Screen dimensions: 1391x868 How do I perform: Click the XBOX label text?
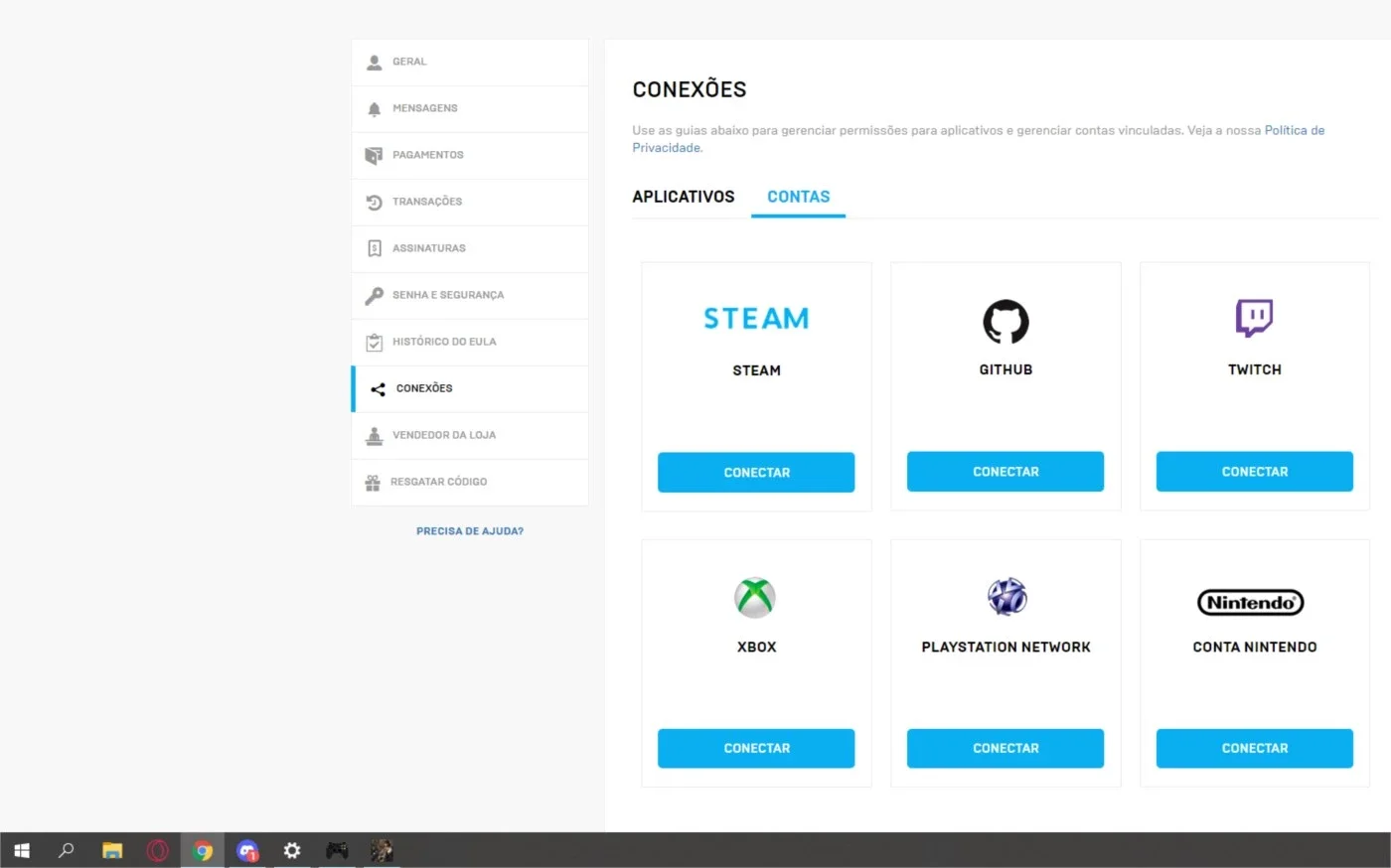756,647
